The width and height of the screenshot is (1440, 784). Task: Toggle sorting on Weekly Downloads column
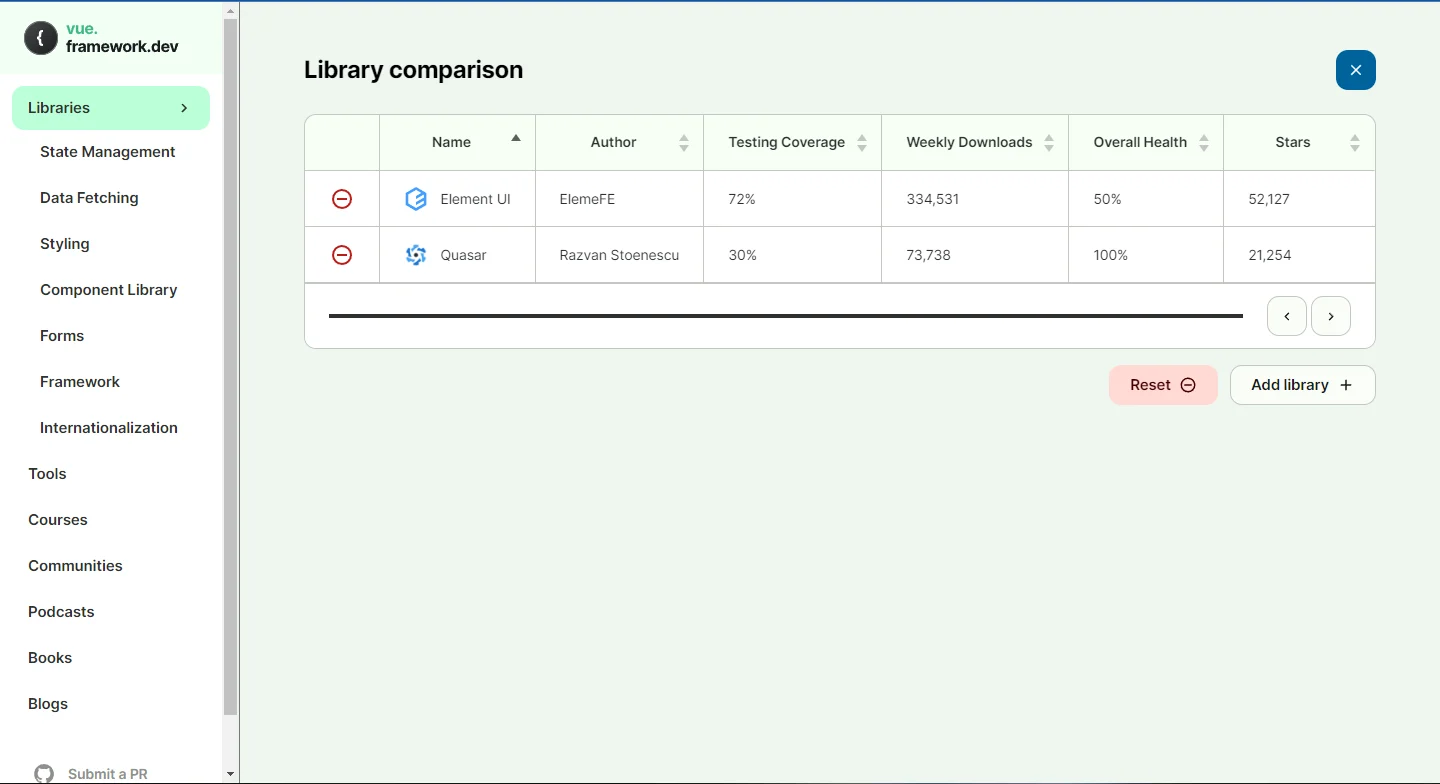point(1050,142)
